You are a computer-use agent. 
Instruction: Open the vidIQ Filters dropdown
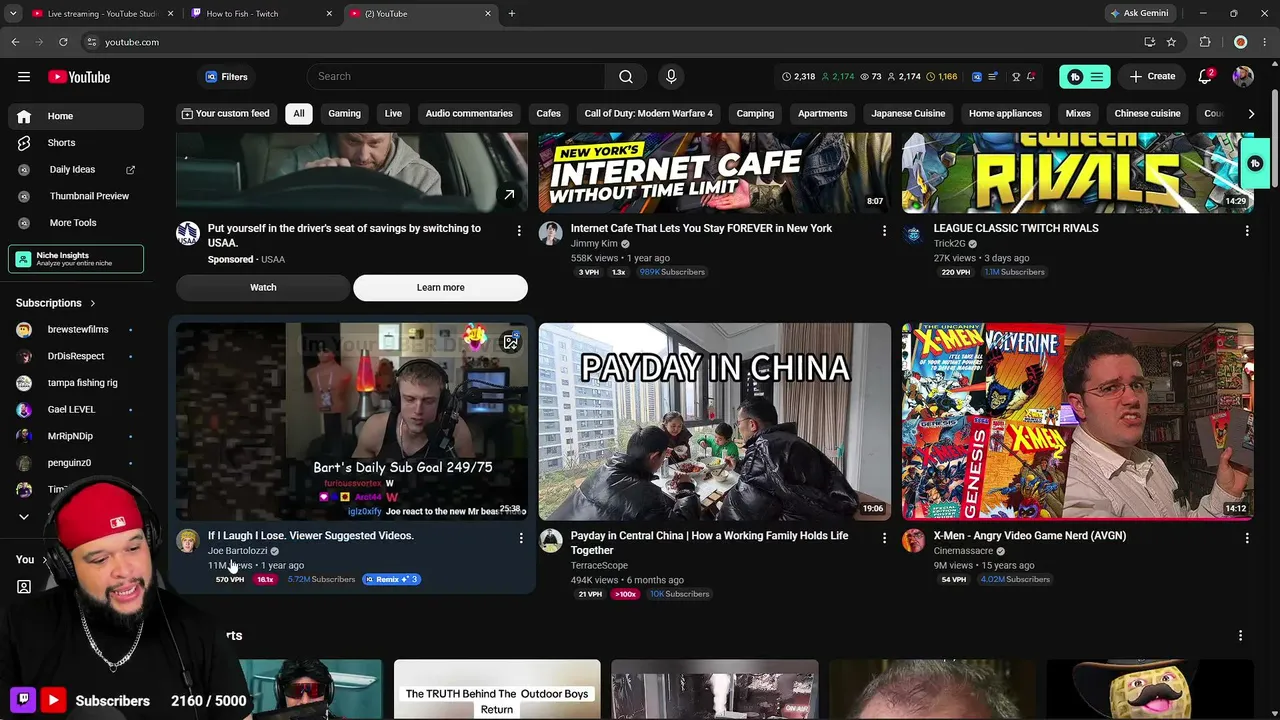click(226, 77)
